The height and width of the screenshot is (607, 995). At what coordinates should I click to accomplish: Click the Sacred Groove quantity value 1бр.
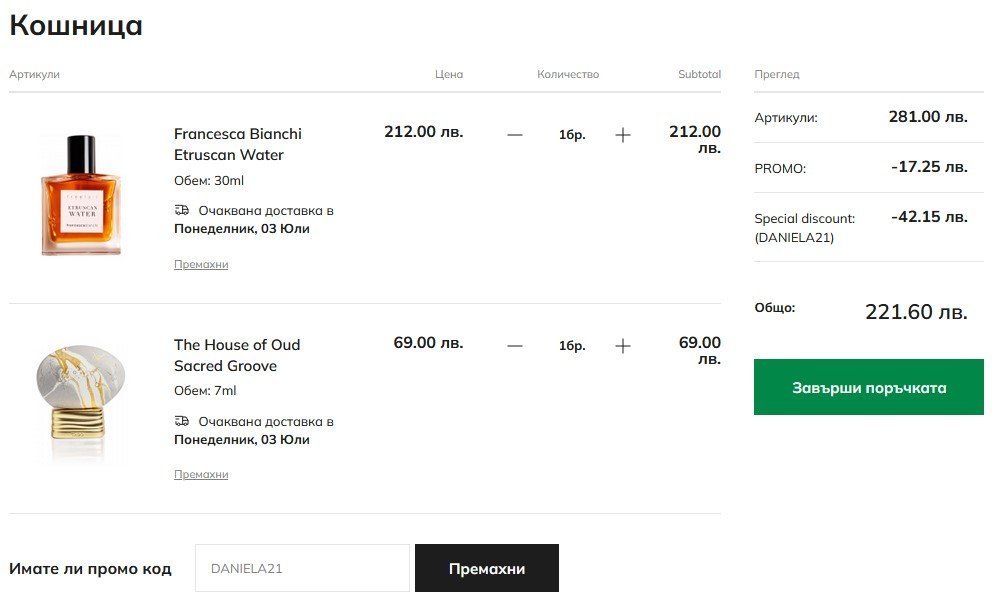click(x=572, y=346)
